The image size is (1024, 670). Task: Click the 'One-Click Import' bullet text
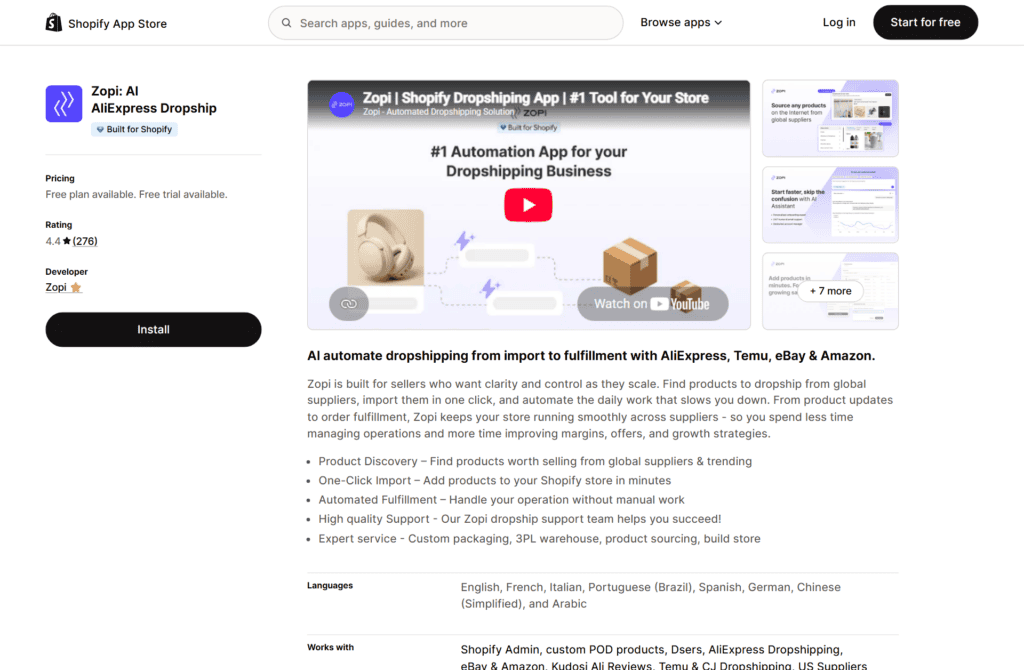pyautogui.click(x=494, y=481)
